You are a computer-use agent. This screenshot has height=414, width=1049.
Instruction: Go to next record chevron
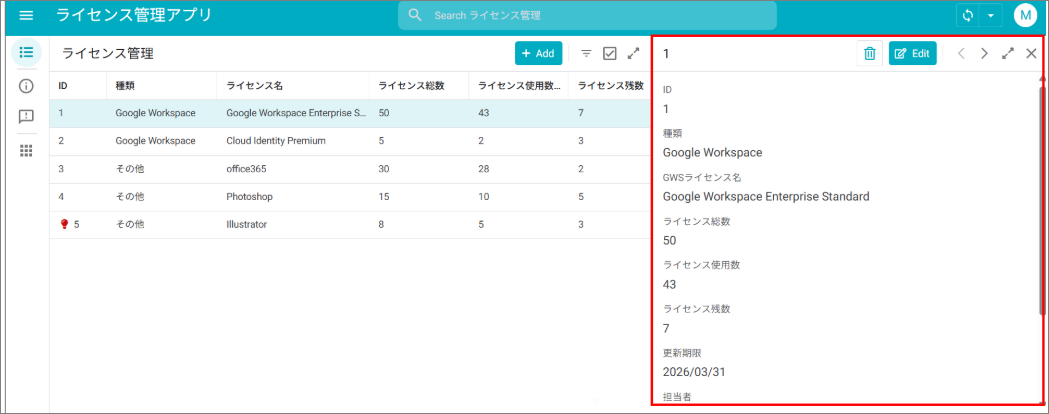(x=984, y=54)
